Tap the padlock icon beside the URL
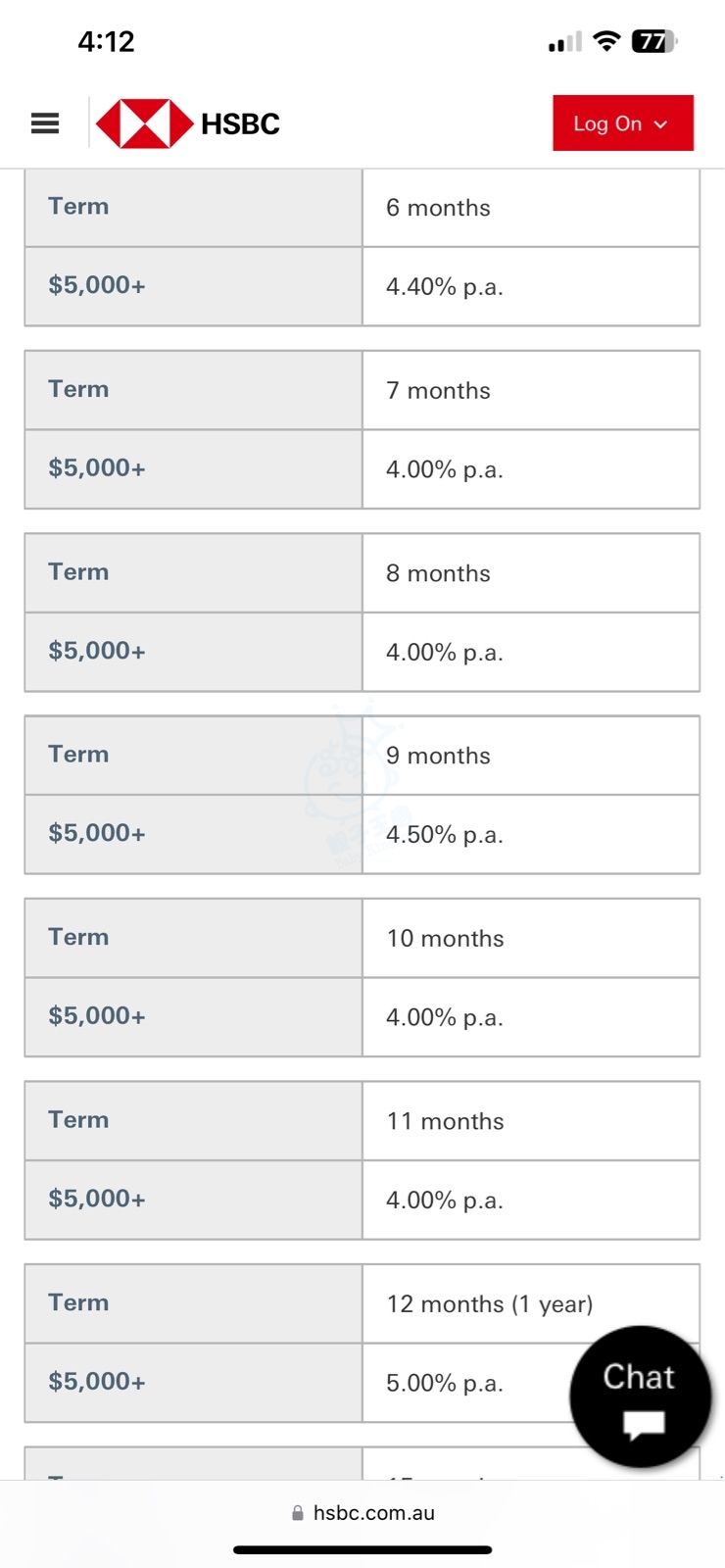 [x=298, y=1513]
